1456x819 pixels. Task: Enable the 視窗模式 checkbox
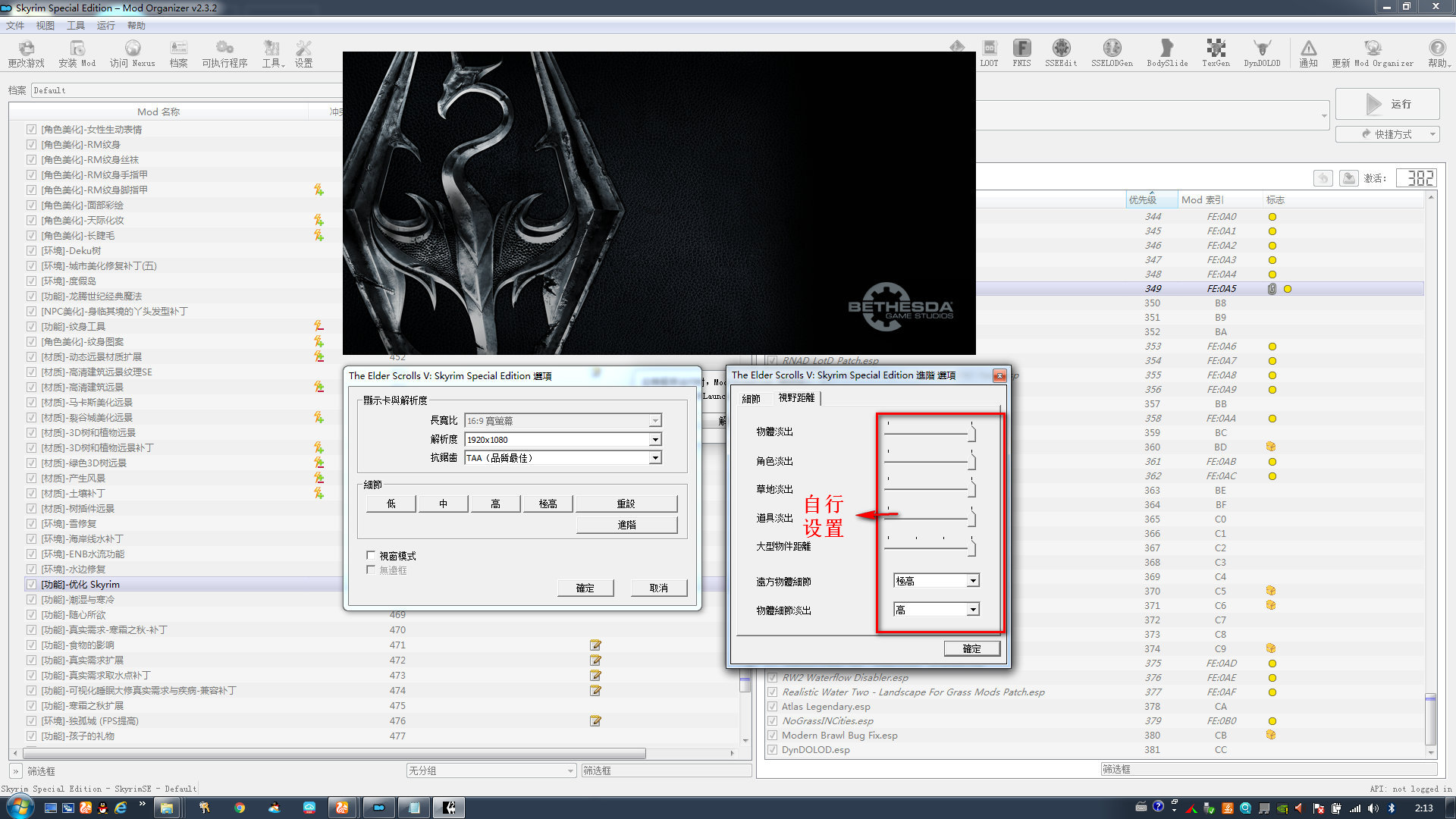(x=371, y=556)
